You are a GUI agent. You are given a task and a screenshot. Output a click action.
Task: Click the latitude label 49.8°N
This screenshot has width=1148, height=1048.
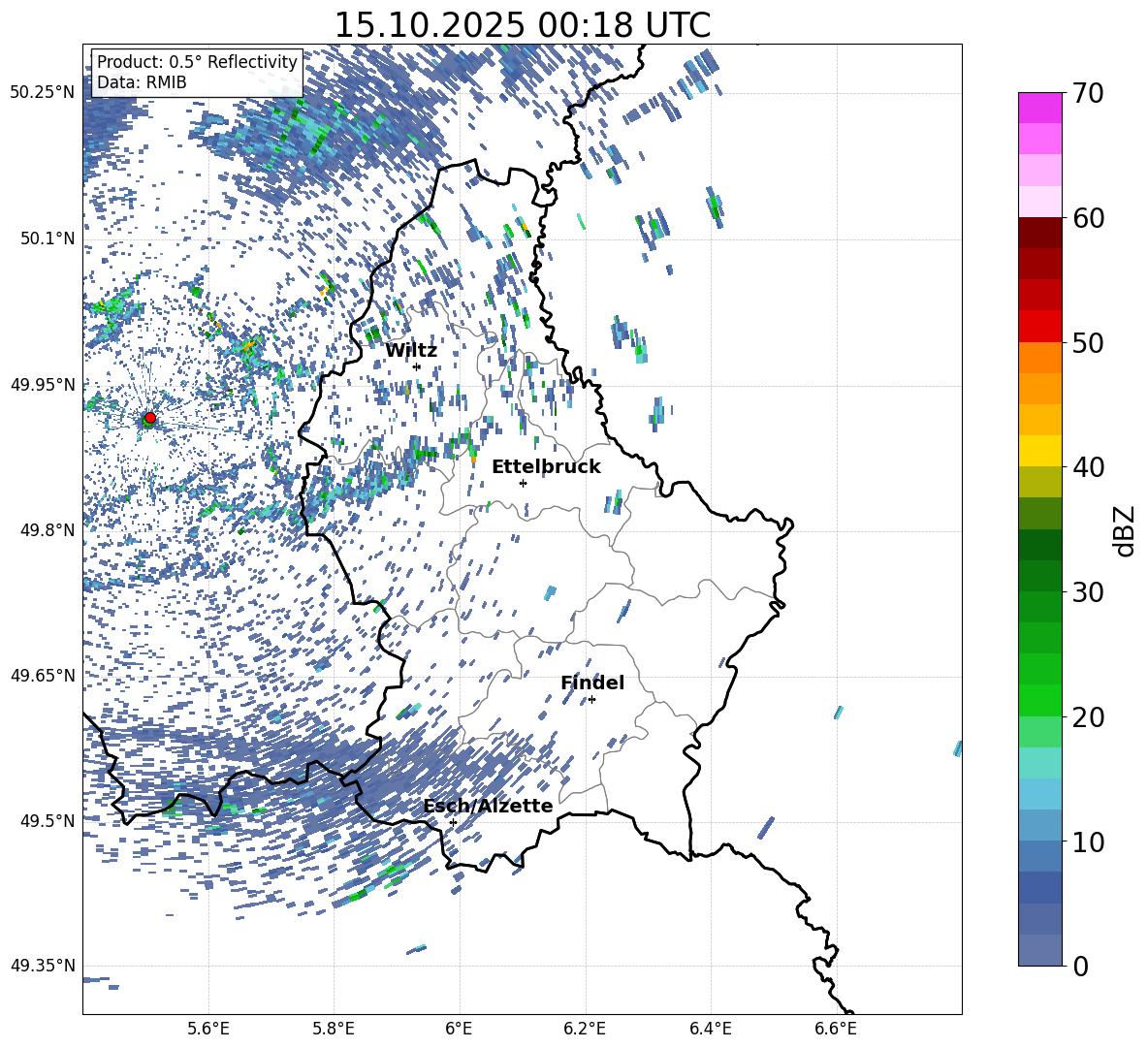(48, 530)
